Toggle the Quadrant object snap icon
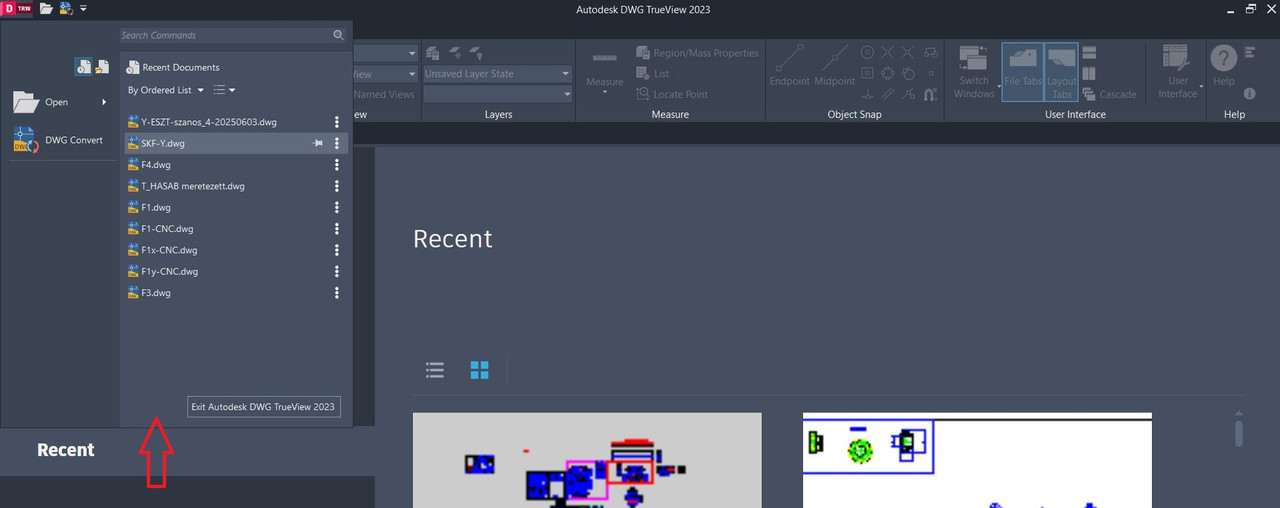This screenshot has height=508, width=1280. [x=888, y=74]
